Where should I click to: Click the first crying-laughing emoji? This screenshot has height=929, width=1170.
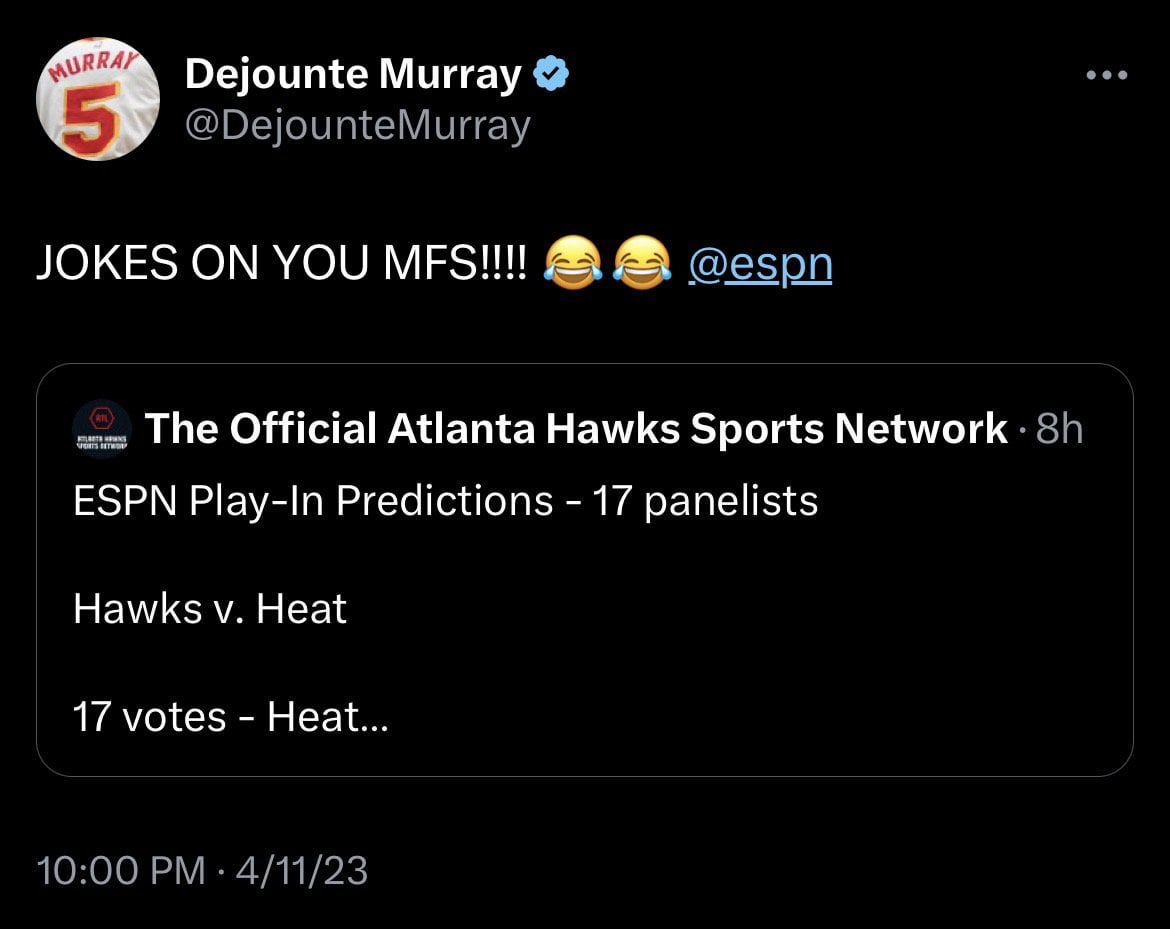coord(573,264)
